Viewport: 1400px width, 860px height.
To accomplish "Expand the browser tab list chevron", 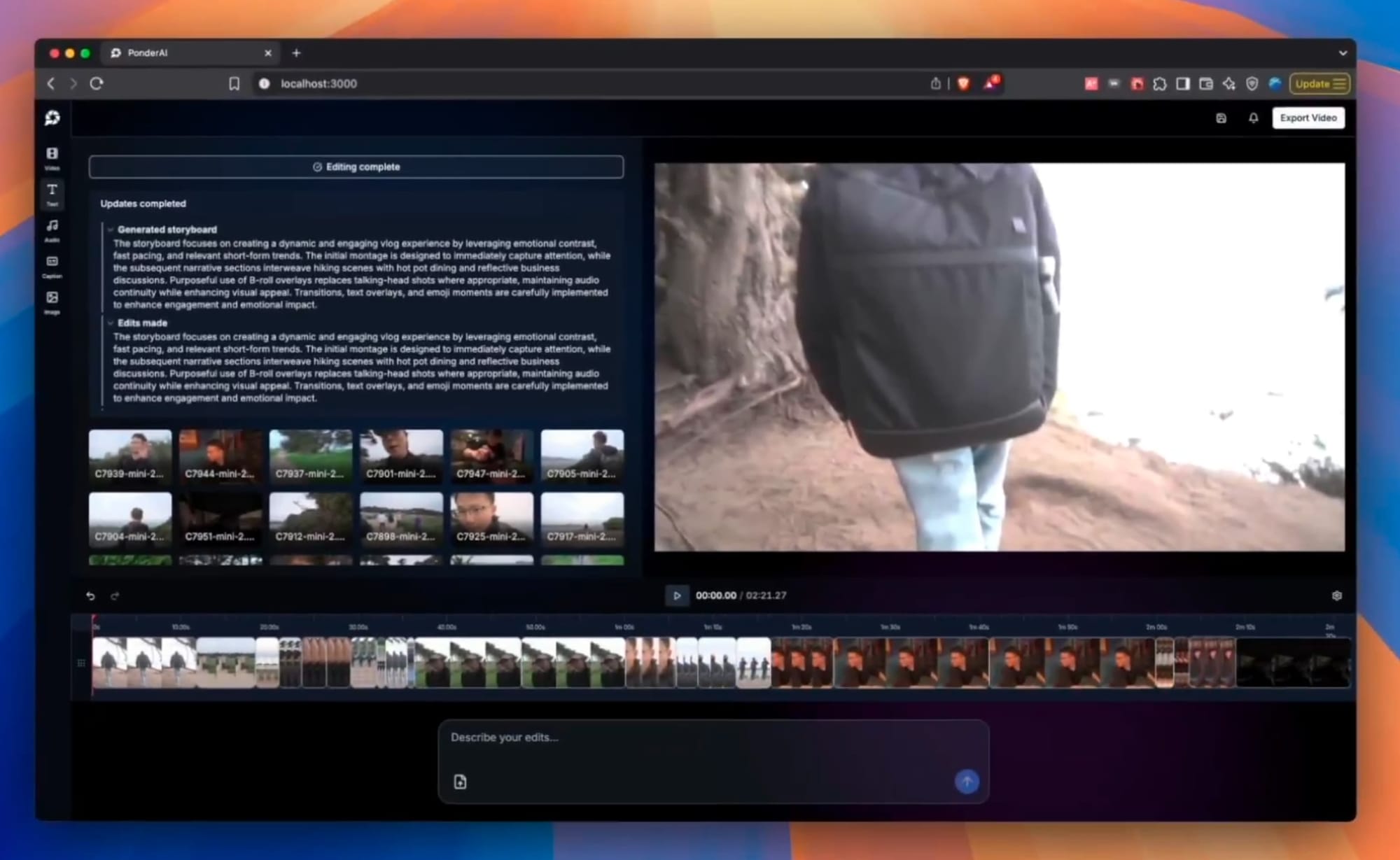I will pos(1343,53).
